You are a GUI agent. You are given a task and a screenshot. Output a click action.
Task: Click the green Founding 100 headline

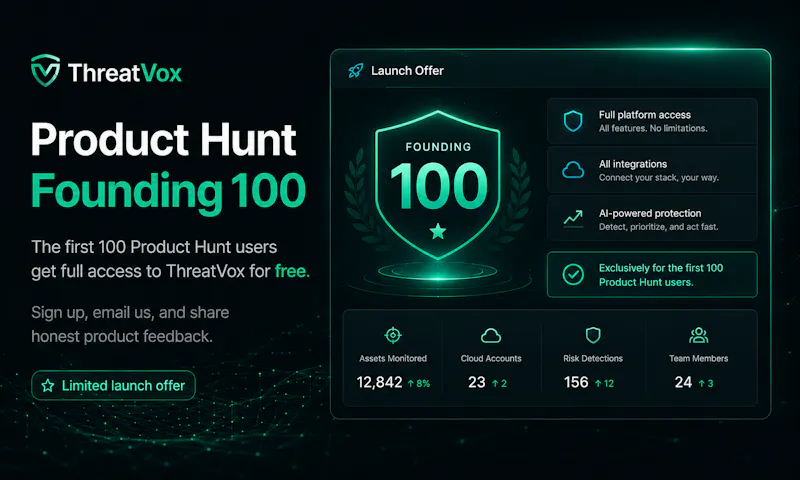(x=168, y=191)
